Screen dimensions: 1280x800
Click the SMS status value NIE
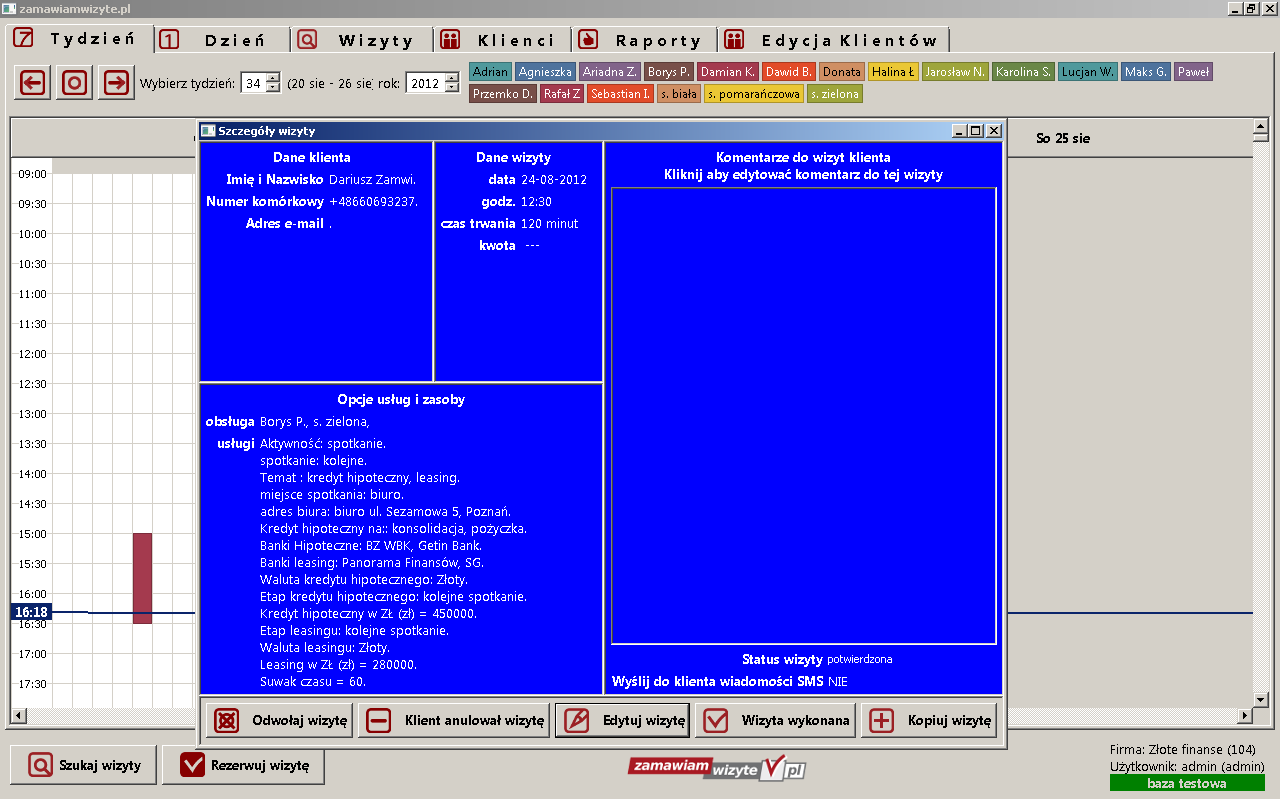click(837, 682)
